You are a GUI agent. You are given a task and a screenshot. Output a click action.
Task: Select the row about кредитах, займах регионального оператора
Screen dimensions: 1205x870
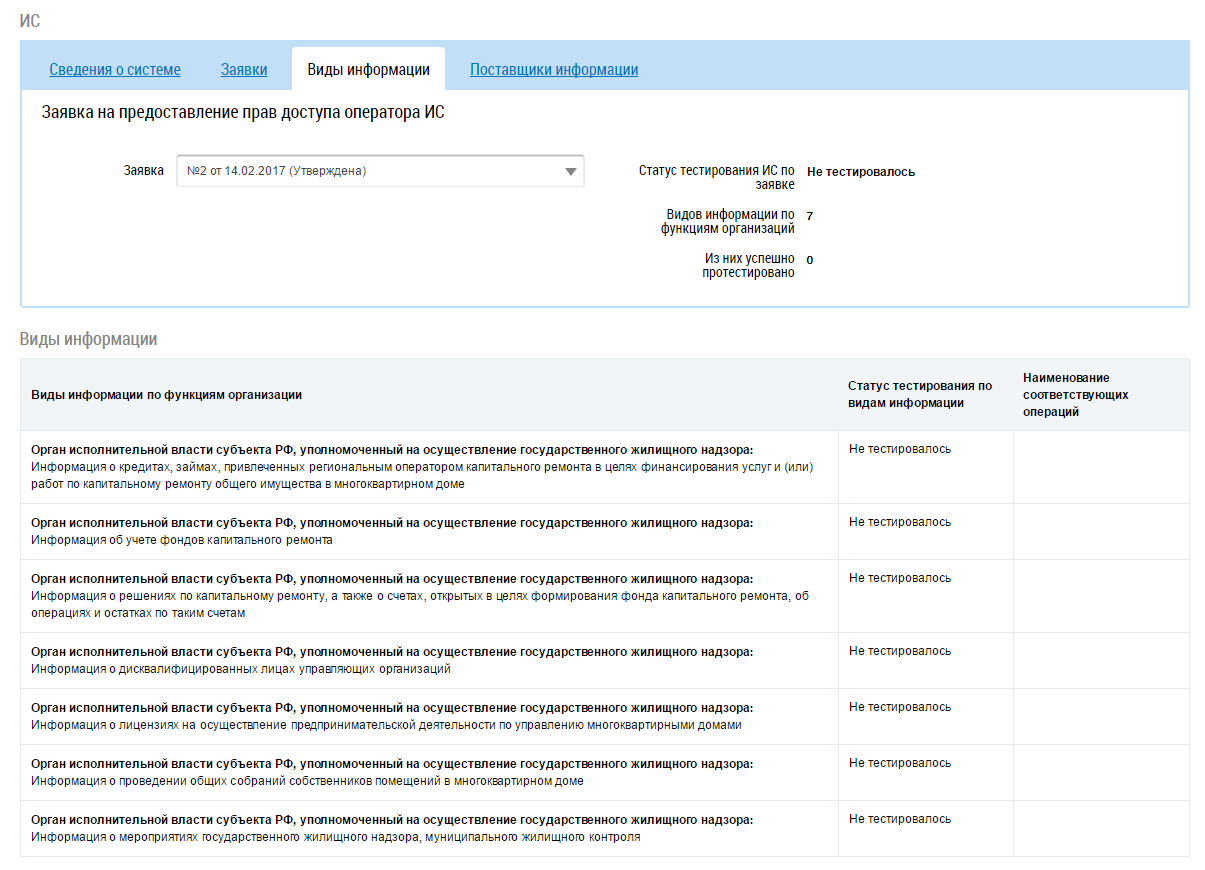point(420,467)
